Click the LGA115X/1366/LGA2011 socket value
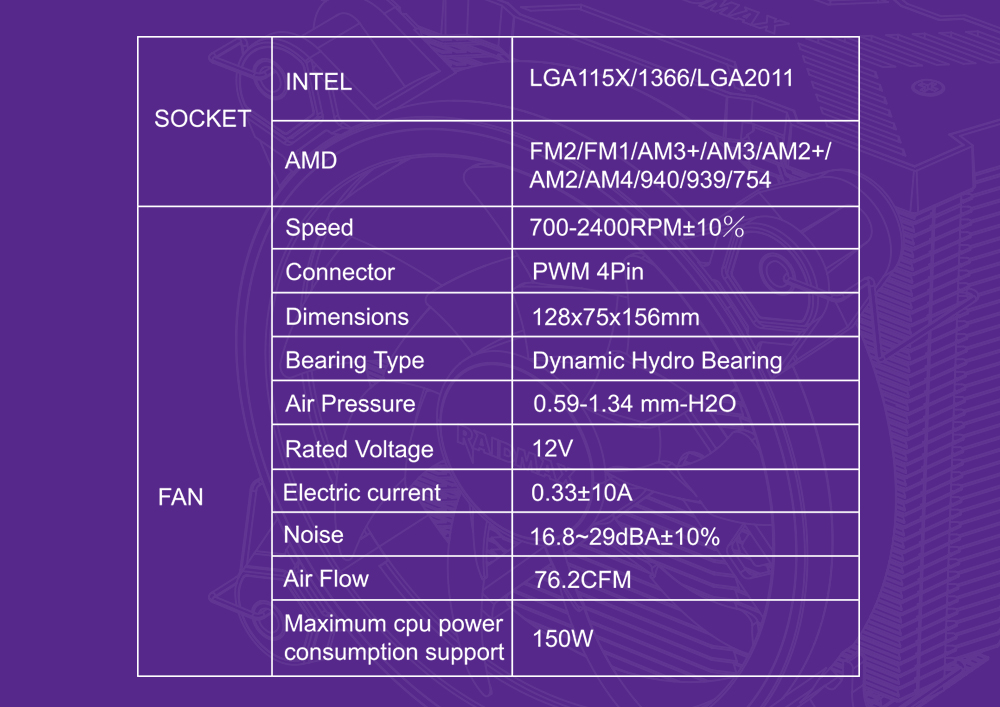Image resolution: width=1000 pixels, height=707 pixels. 661,78
